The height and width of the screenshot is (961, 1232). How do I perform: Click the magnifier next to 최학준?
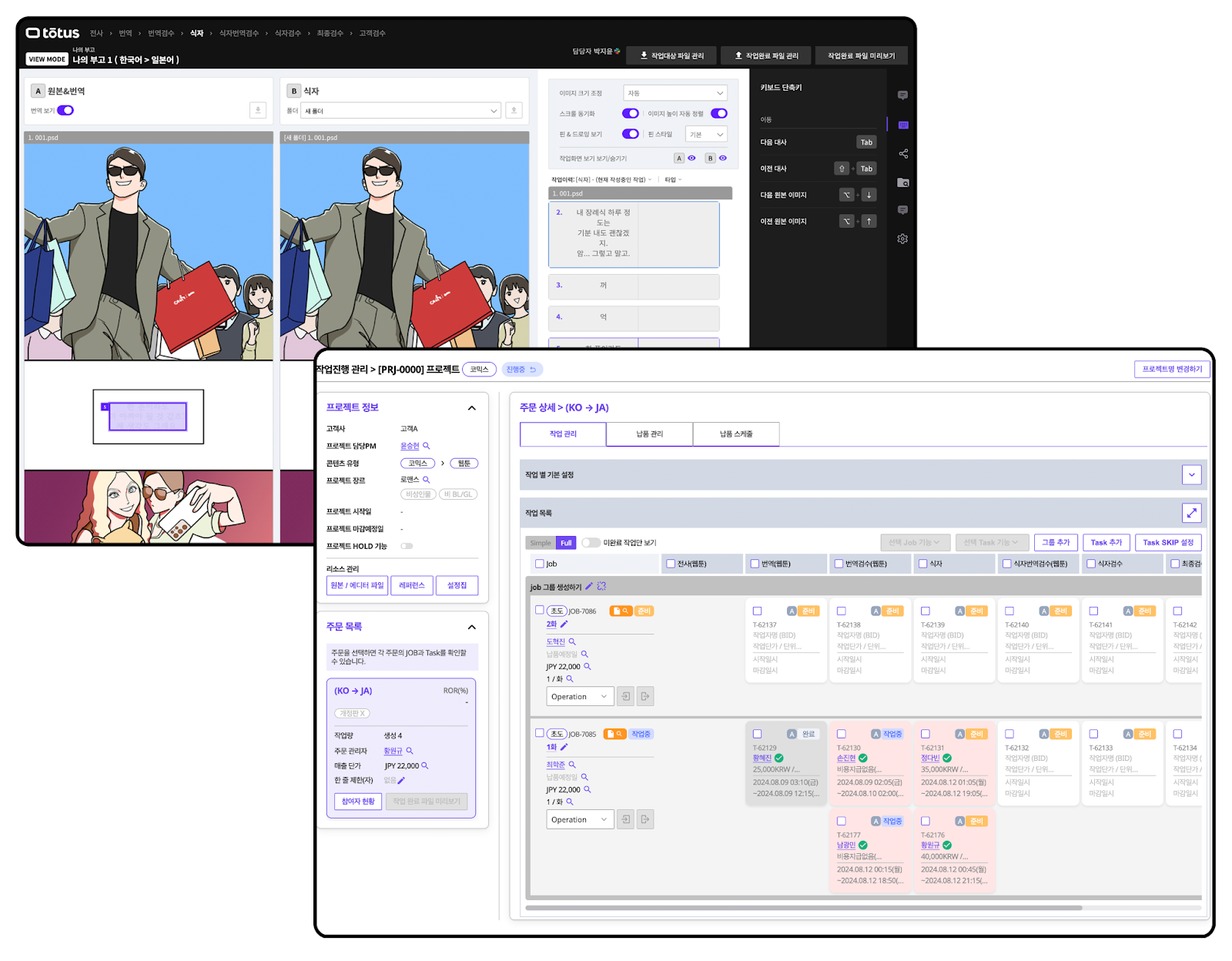pos(572,765)
